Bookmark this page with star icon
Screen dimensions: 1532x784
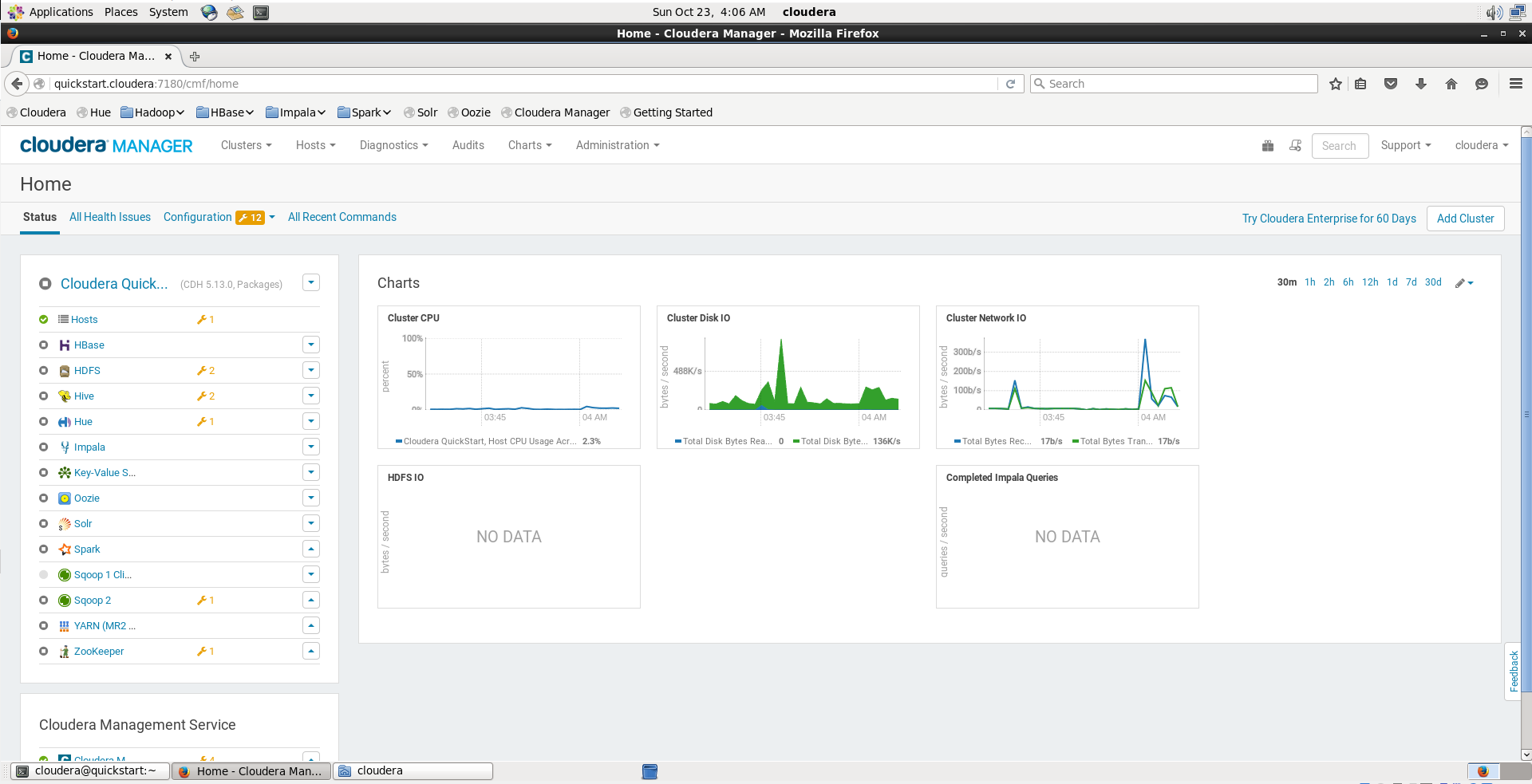click(x=1336, y=84)
